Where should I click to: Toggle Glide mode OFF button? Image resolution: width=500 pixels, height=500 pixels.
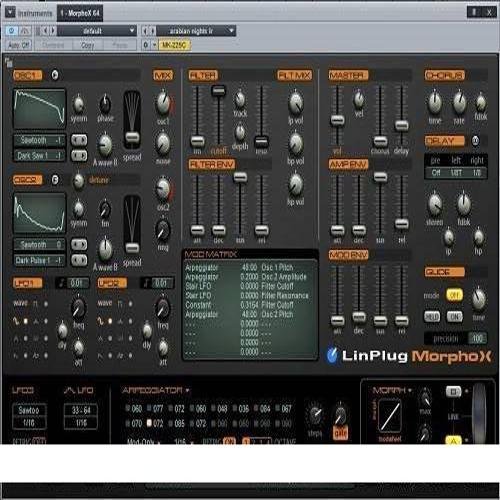[454, 295]
